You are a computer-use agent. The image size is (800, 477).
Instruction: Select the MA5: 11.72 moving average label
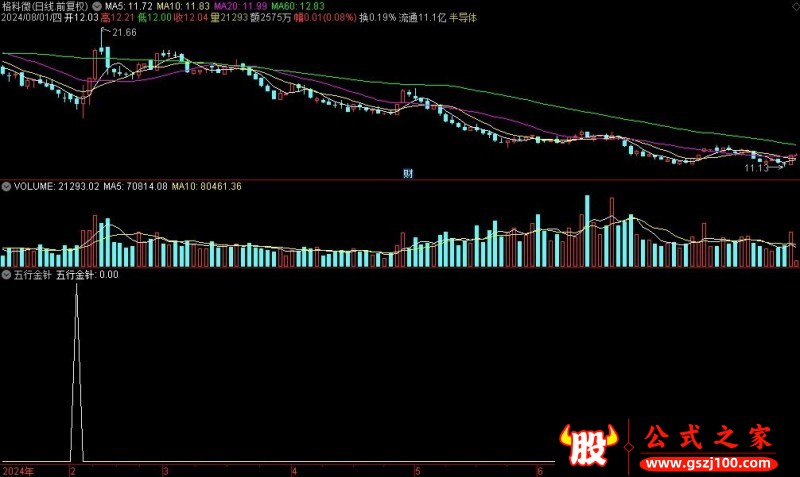129,6
